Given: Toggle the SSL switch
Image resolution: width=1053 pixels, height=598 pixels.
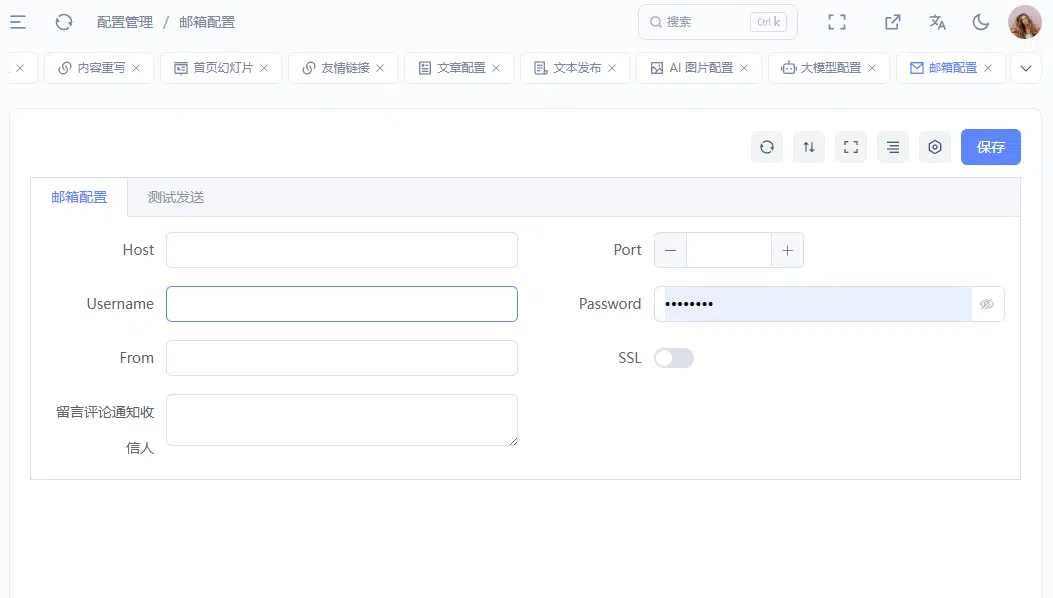Looking at the screenshot, I should 674,358.
